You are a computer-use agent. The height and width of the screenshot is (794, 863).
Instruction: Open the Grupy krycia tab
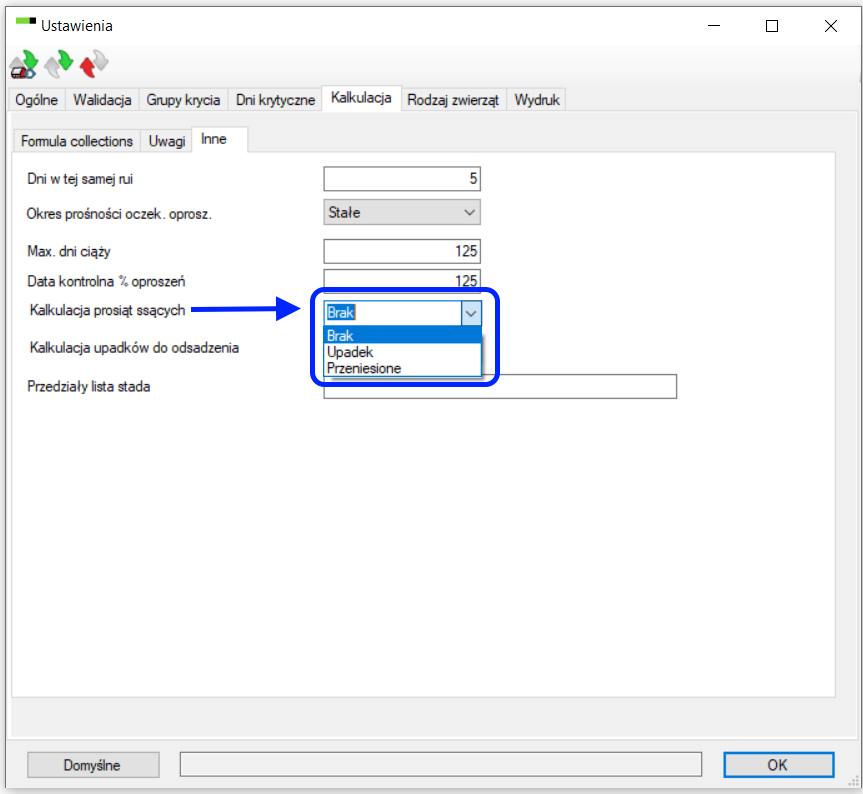183,100
